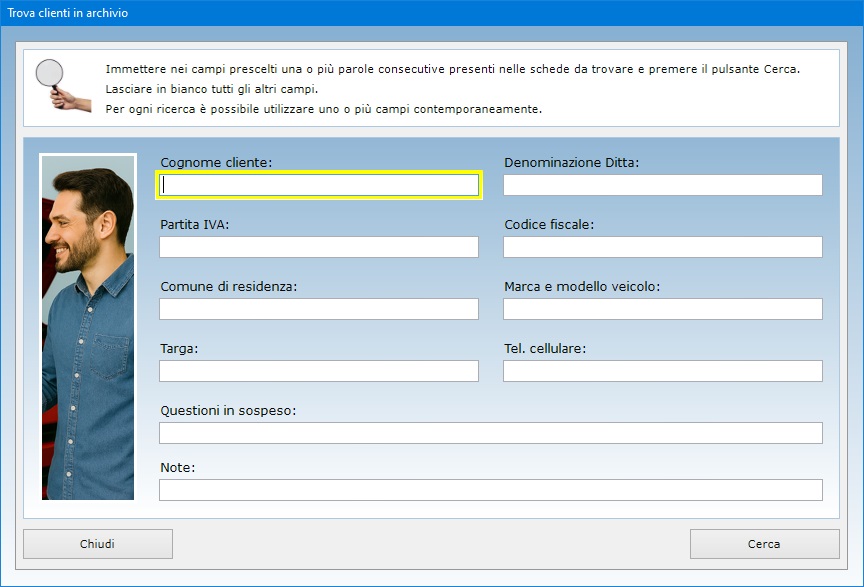Click into the Denominazione Ditta field

[662, 185]
